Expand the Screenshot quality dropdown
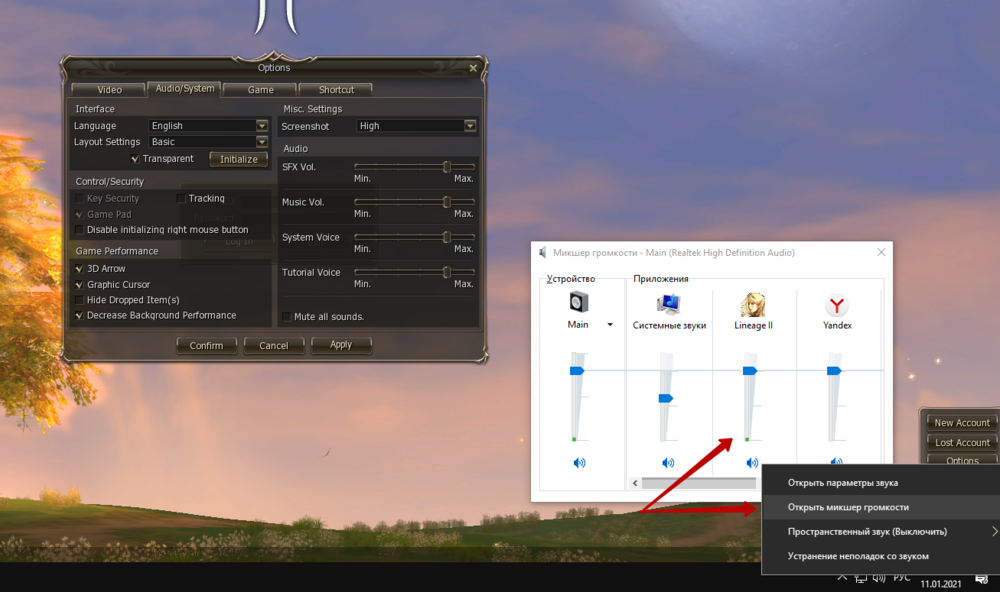This screenshot has width=1000, height=592. pos(470,126)
